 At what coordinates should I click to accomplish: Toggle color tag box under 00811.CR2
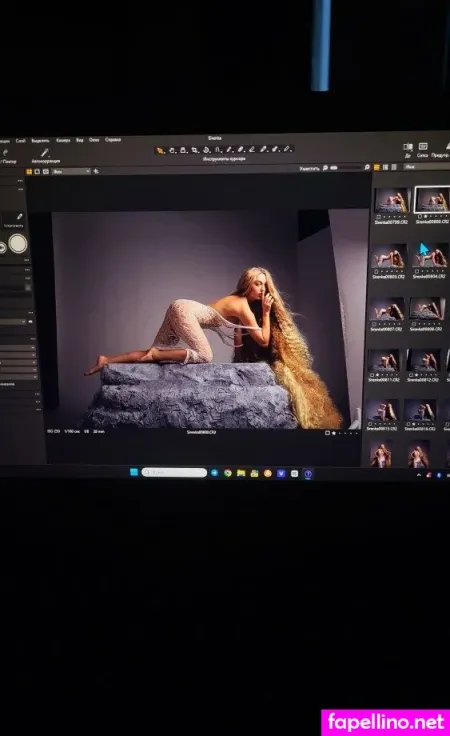coord(372,375)
